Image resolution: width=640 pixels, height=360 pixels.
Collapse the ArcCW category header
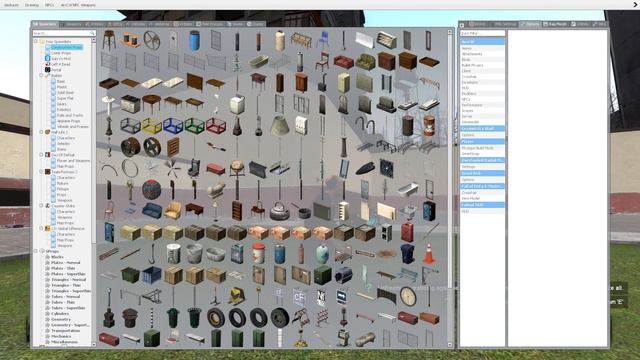482,42
